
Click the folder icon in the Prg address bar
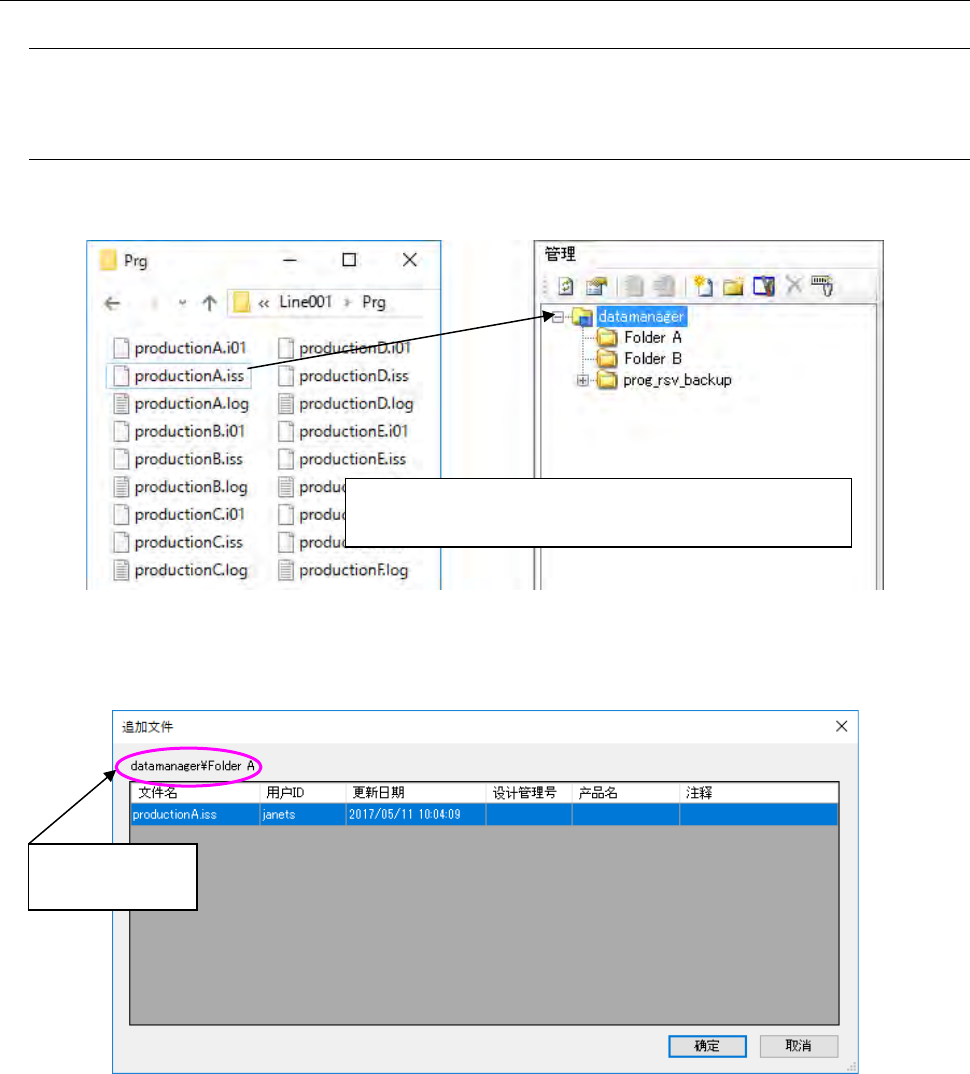tap(241, 302)
